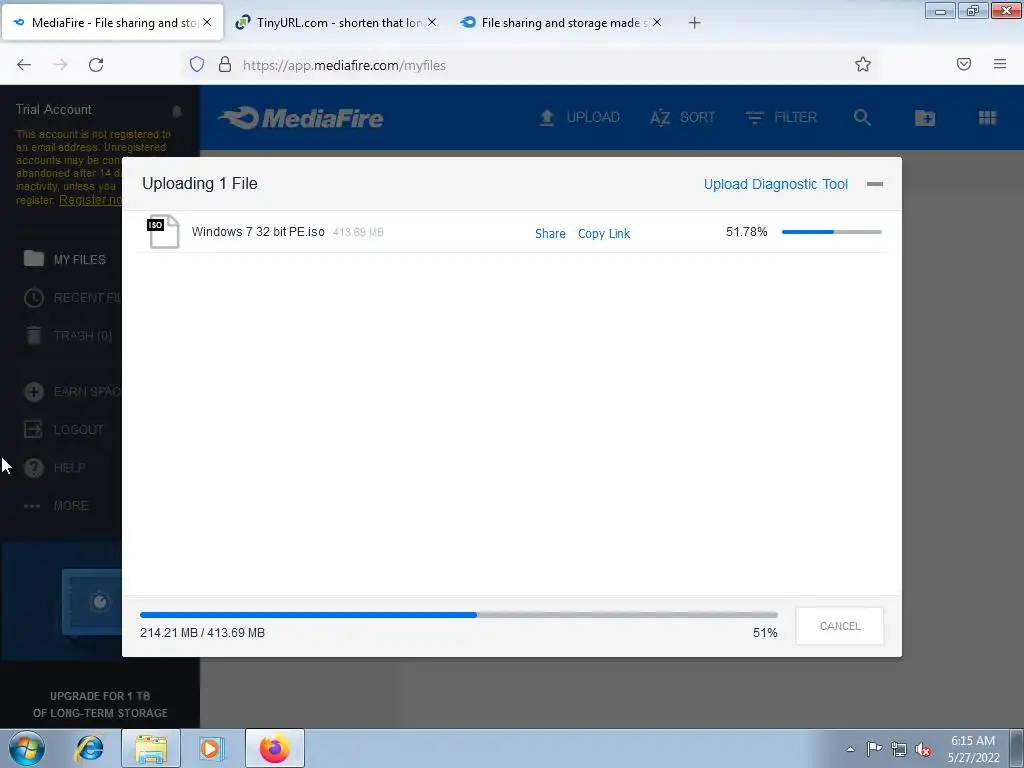Close the first MediaFire tab
This screenshot has height=768, width=1024.
(206, 22)
